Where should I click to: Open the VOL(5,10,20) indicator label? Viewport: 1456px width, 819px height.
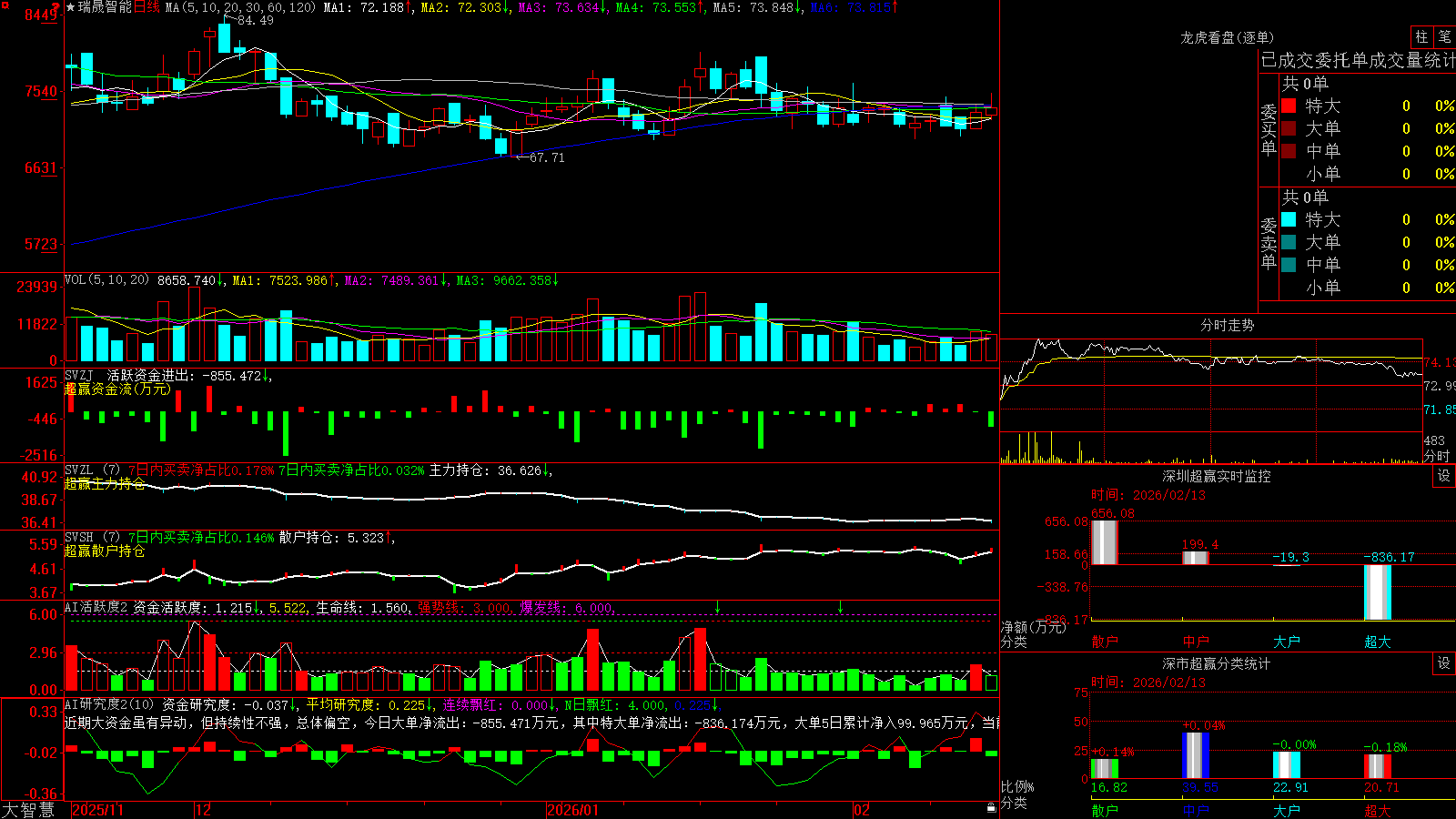(x=106, y=280)
